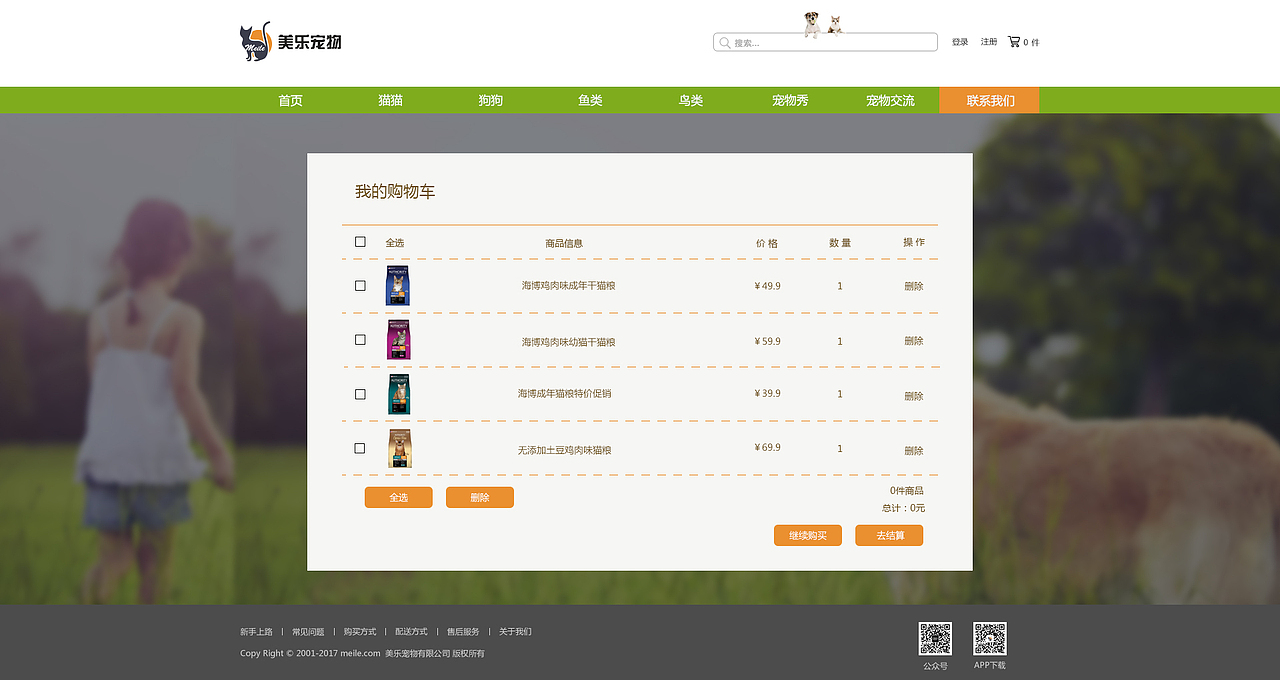Click the 总计：0元 total text

tap(903, 508)
